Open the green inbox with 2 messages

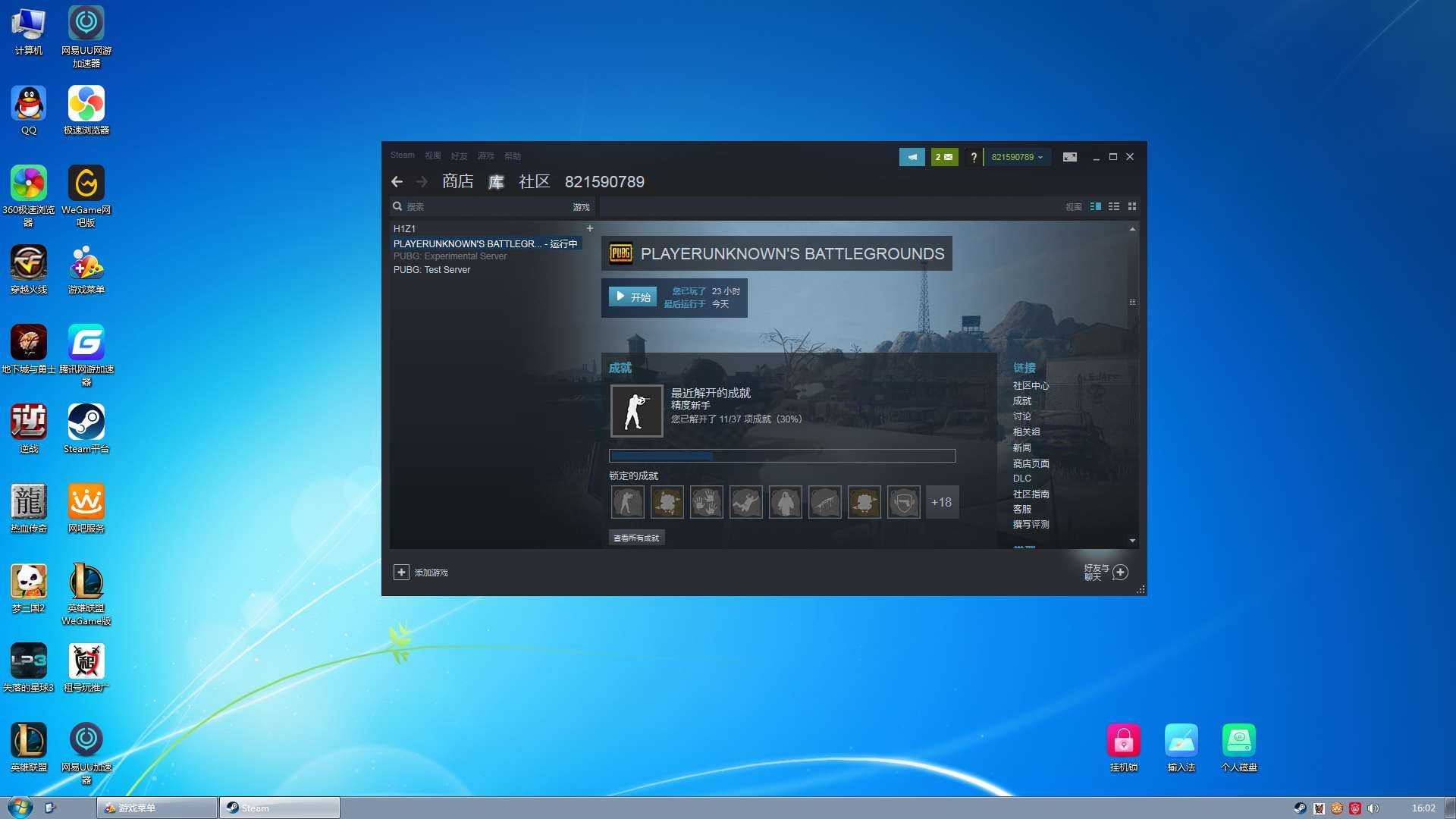pyautogui.click(x=944, y=157)
